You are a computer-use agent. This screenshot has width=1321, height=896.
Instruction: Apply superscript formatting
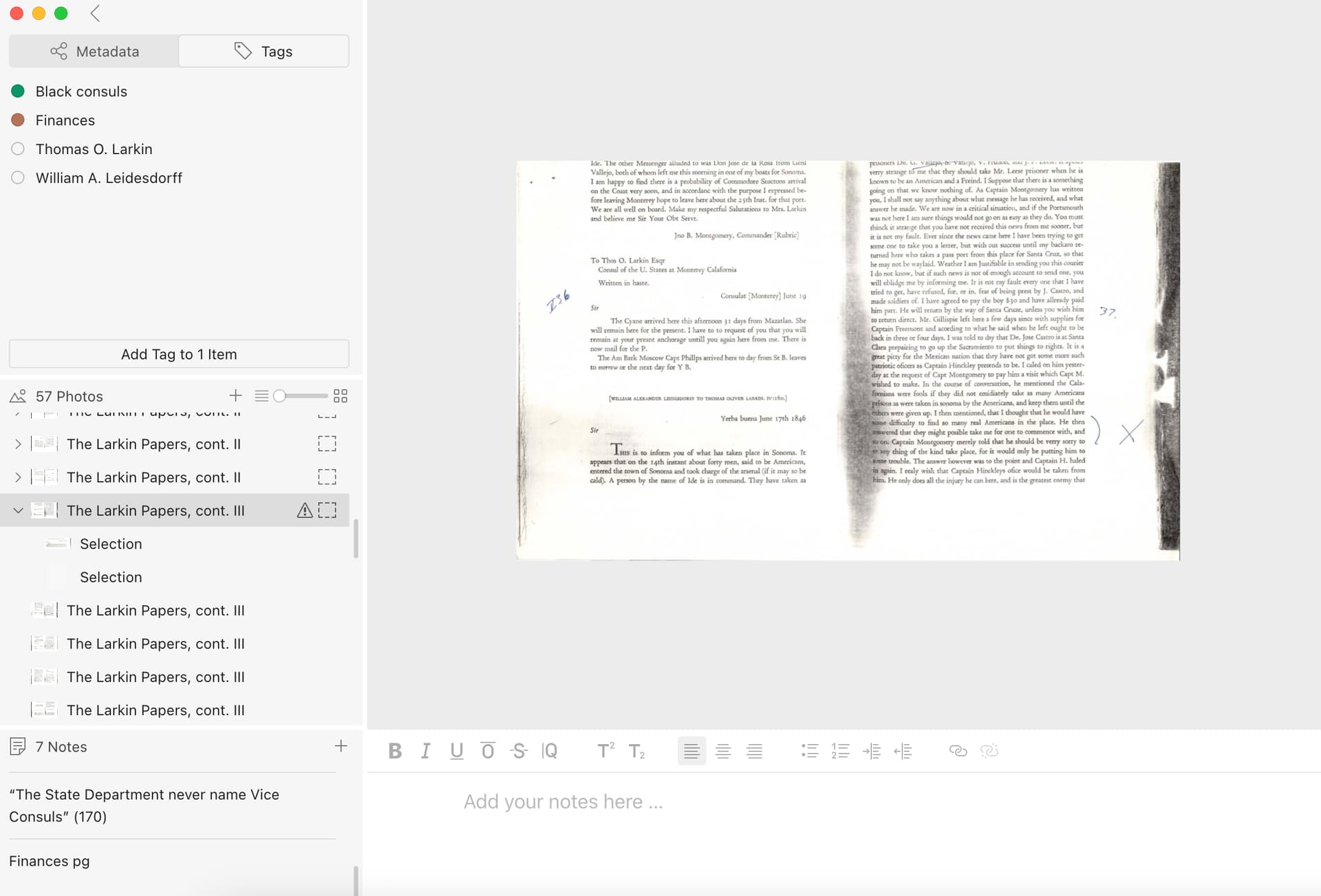(605, 751)
